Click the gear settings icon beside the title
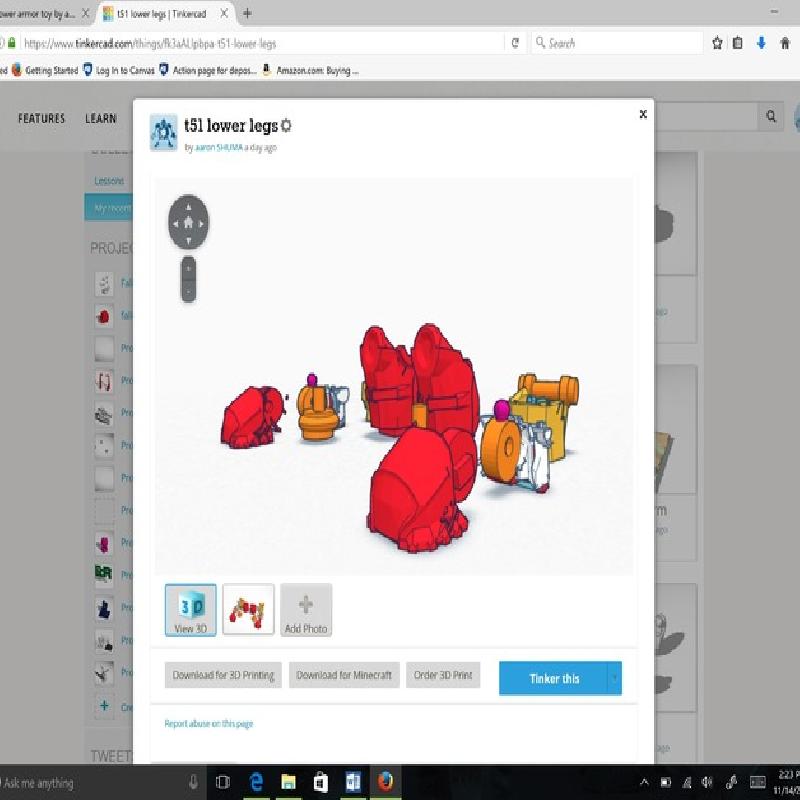800x800 pixels. (x=286, y=125)
